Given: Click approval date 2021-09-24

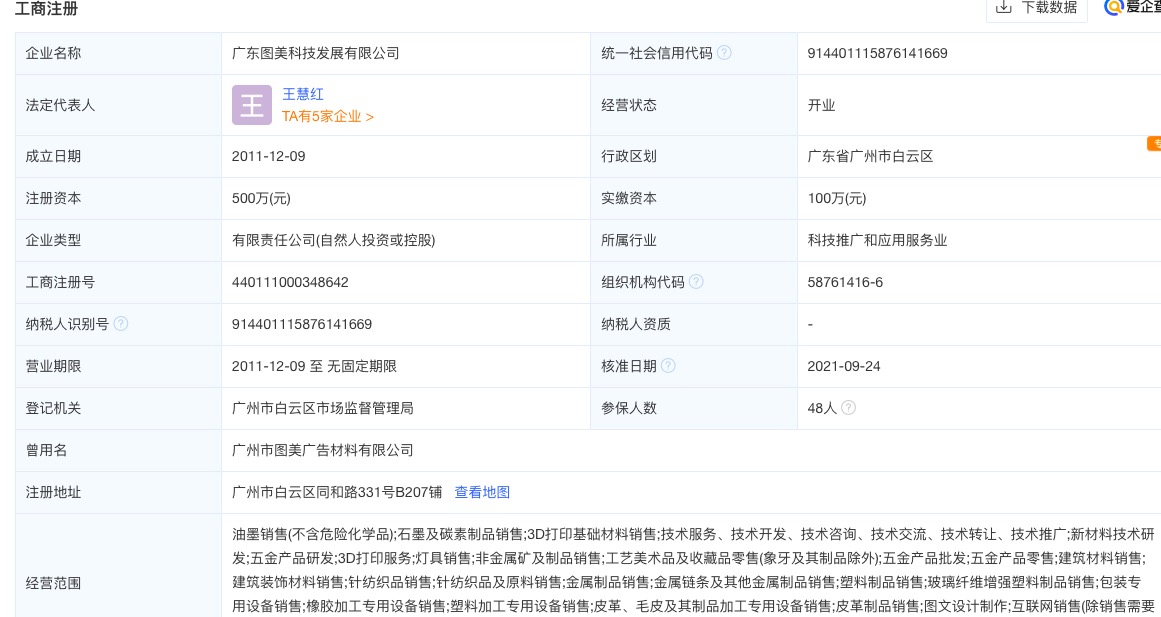Looking at the screenshot, I should (x=844, y=366).
